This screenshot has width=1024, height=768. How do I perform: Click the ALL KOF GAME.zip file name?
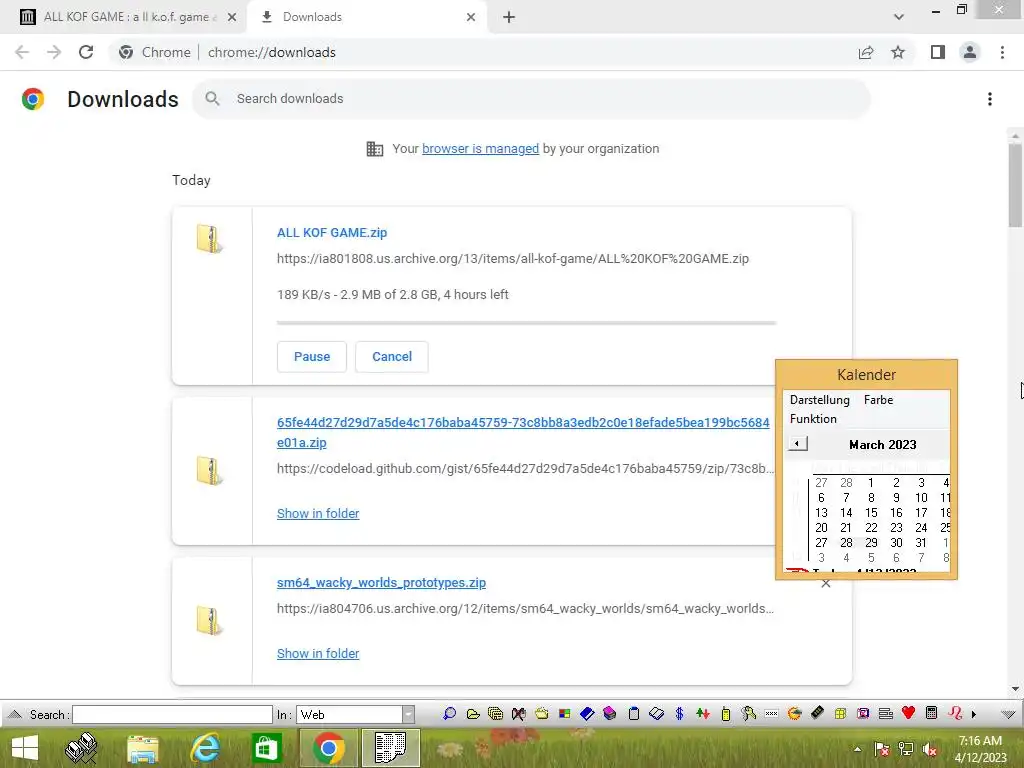coord(332,232)
